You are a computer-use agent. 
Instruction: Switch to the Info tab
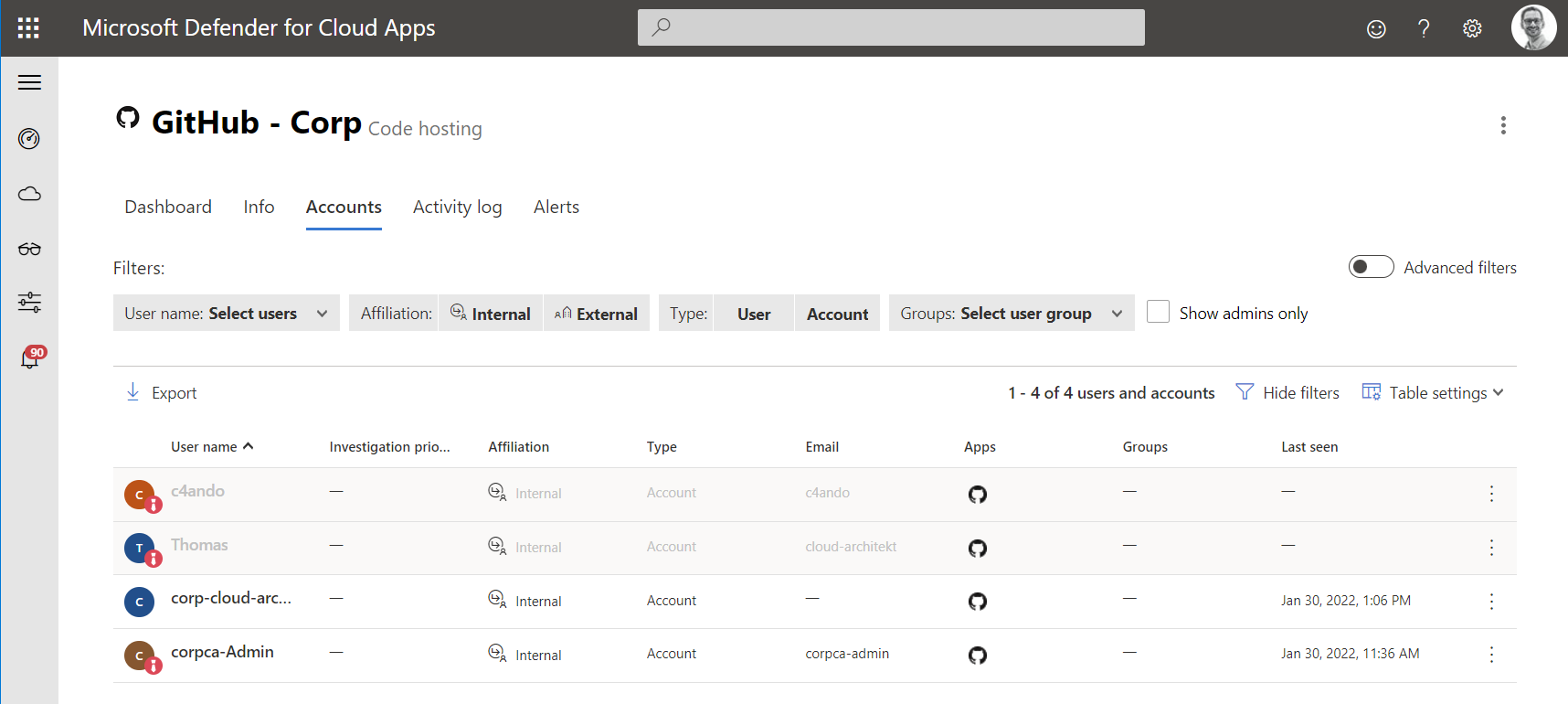(259, 207)
